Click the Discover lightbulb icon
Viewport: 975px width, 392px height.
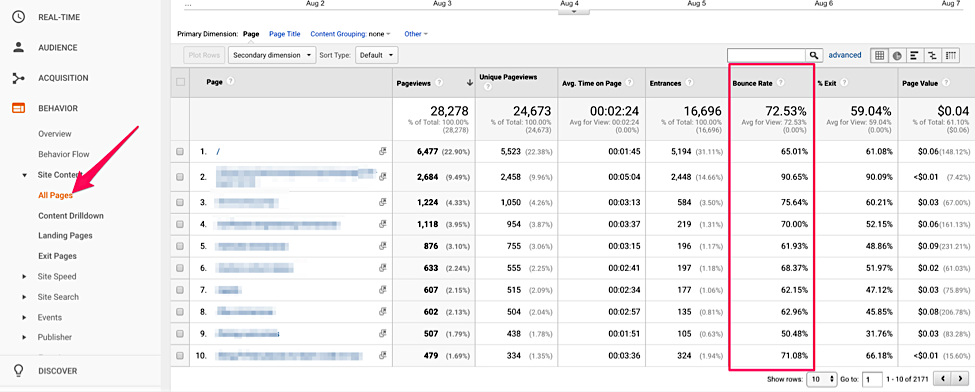coord(19,371)
